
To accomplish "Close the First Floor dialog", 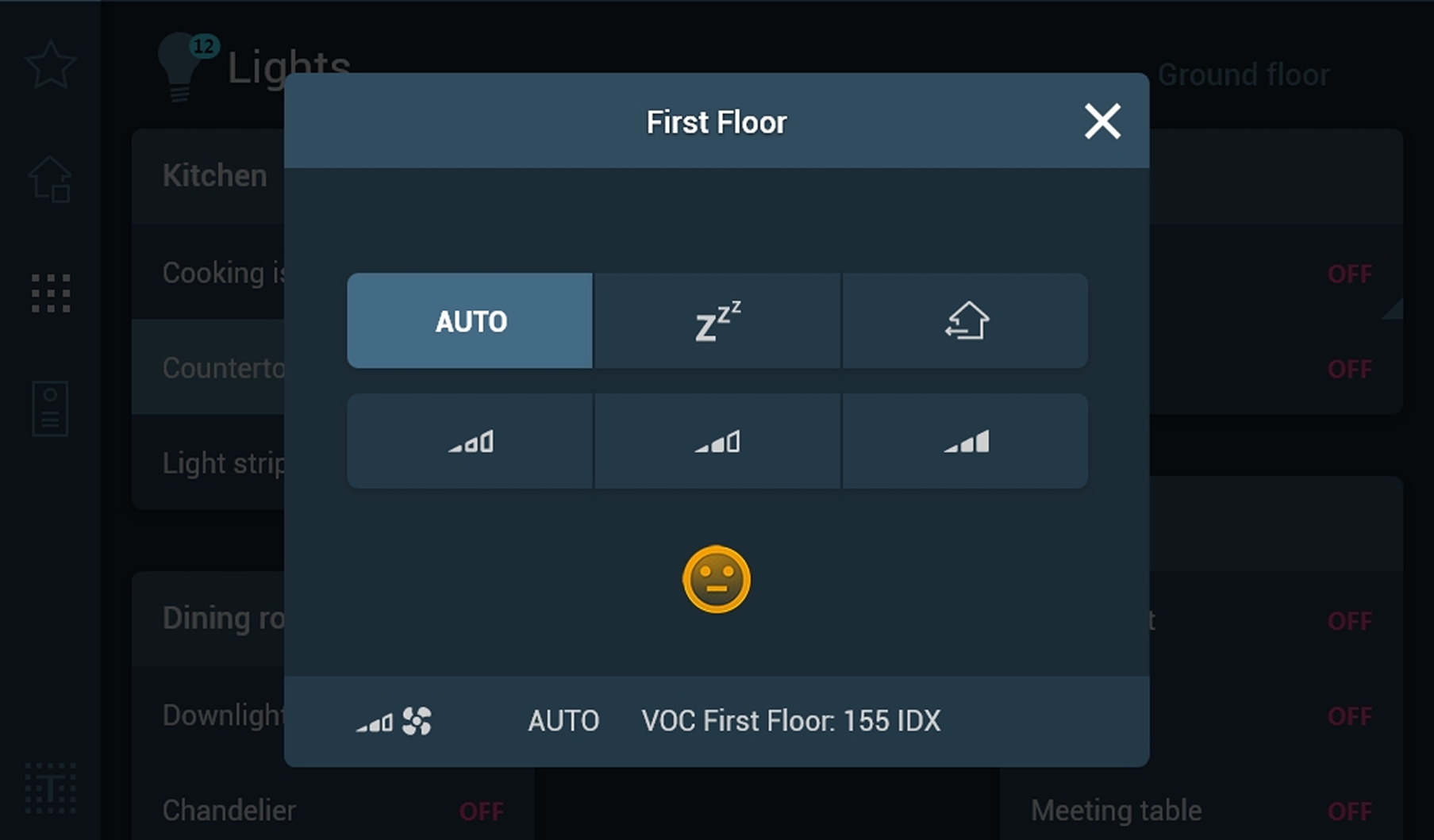I will pyautogui.click(x=1102, y=121).
